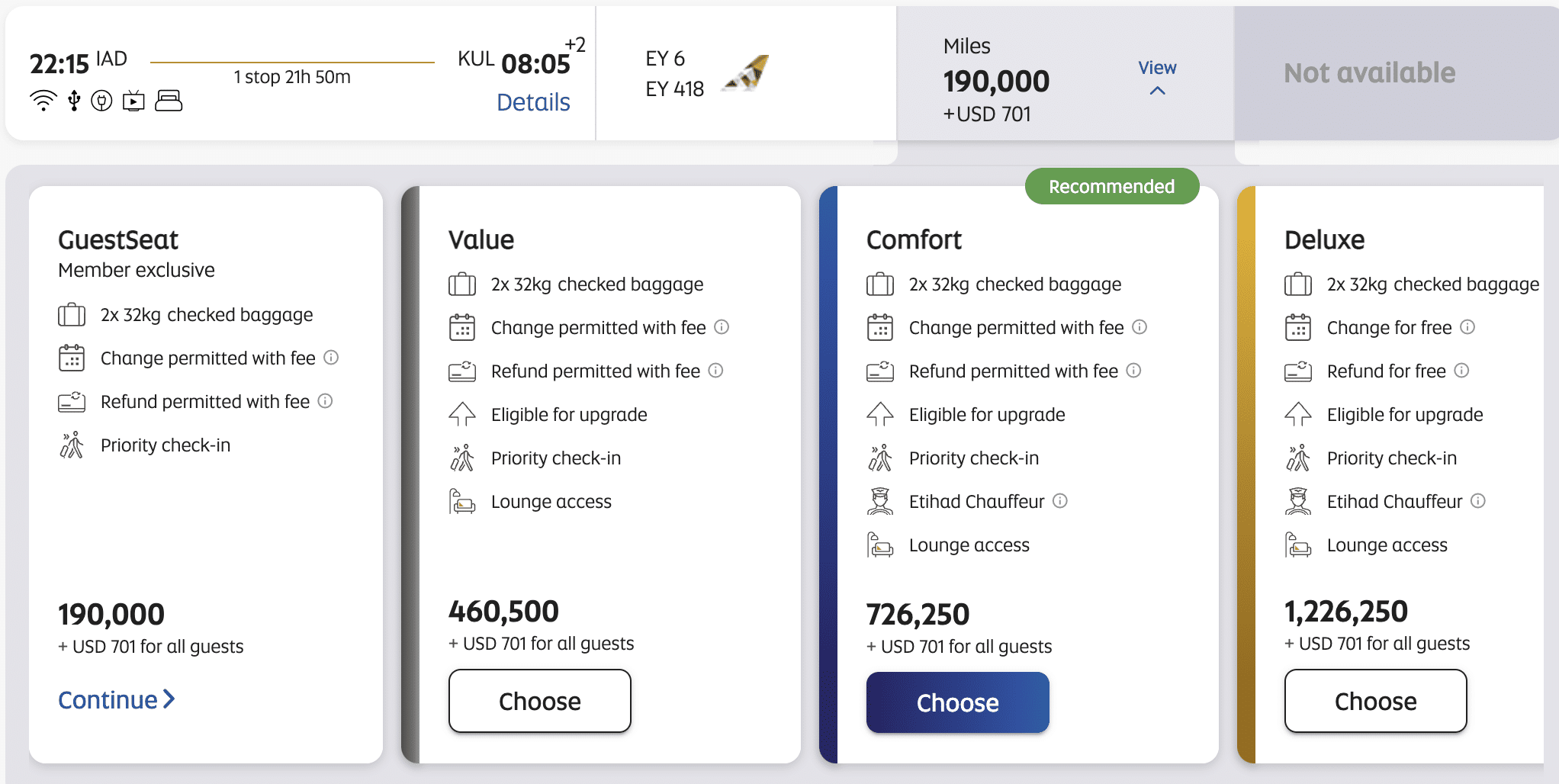
Task: Open flight Details link
Action: click(x=533, y=102)
